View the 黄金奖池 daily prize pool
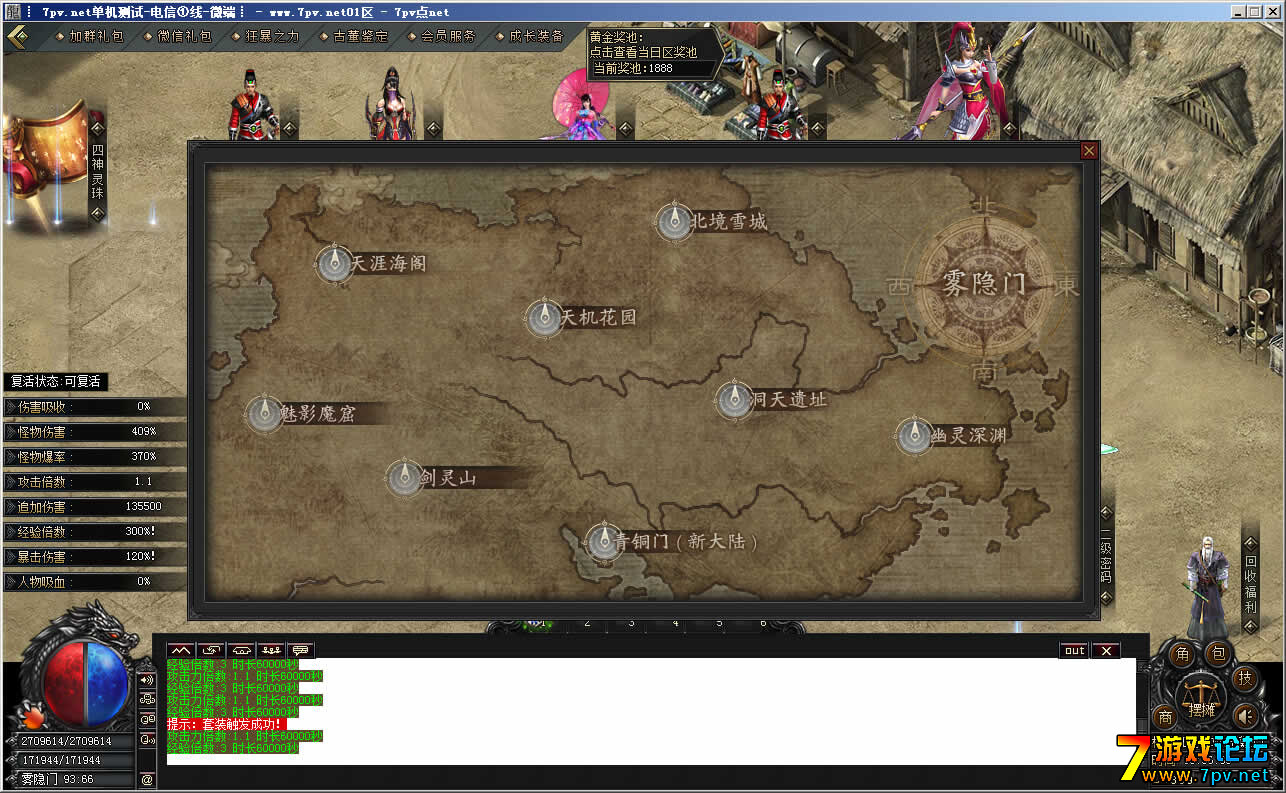This screenshot has height=793, width=1286. [653, 53]
